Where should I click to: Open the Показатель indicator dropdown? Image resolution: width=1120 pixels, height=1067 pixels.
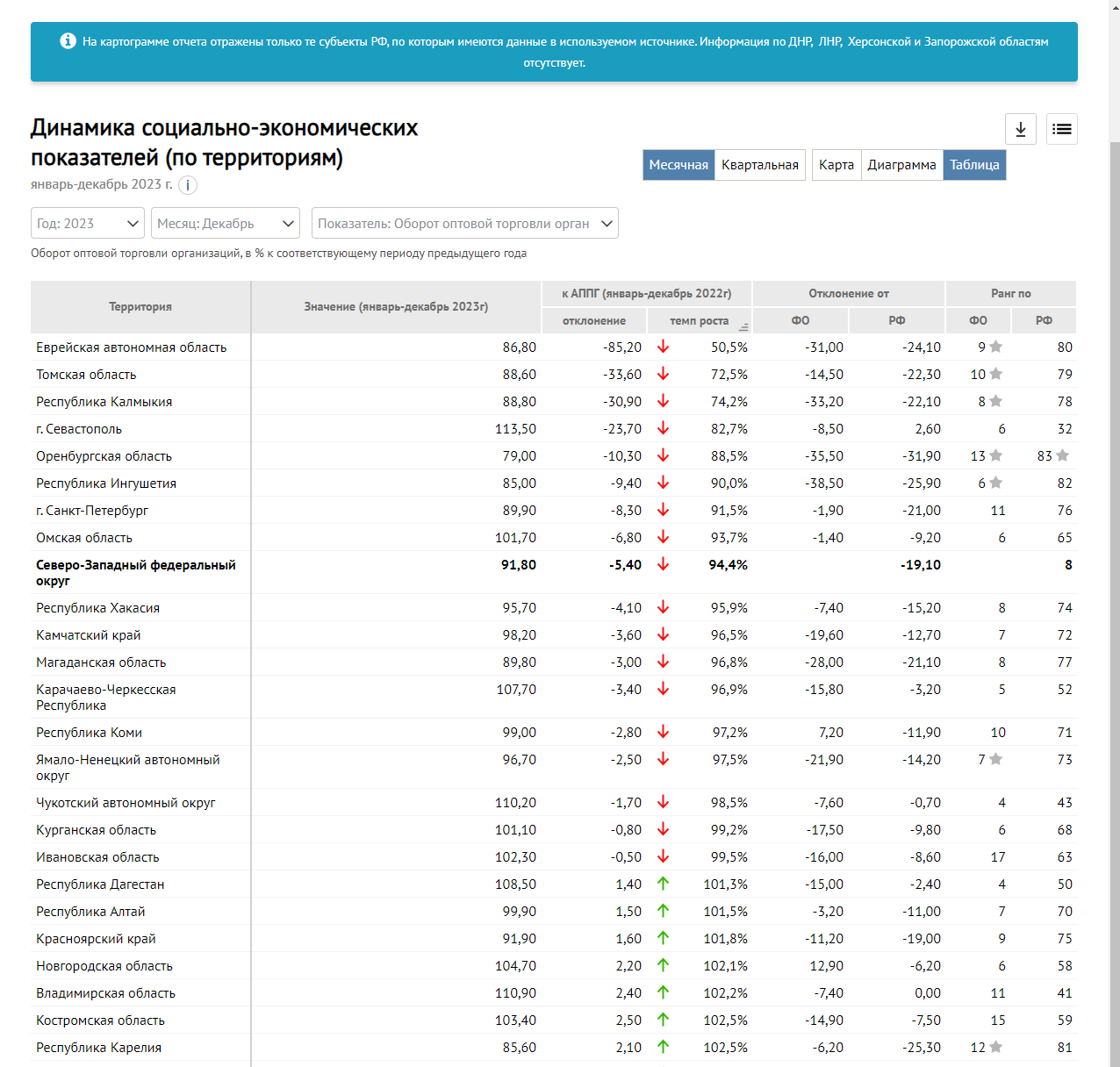point(464,224)
